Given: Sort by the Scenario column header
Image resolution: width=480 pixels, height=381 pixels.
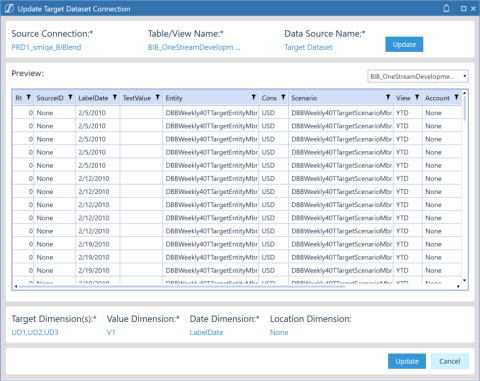Looking at the screenshot, I should (x=304, y=98).
